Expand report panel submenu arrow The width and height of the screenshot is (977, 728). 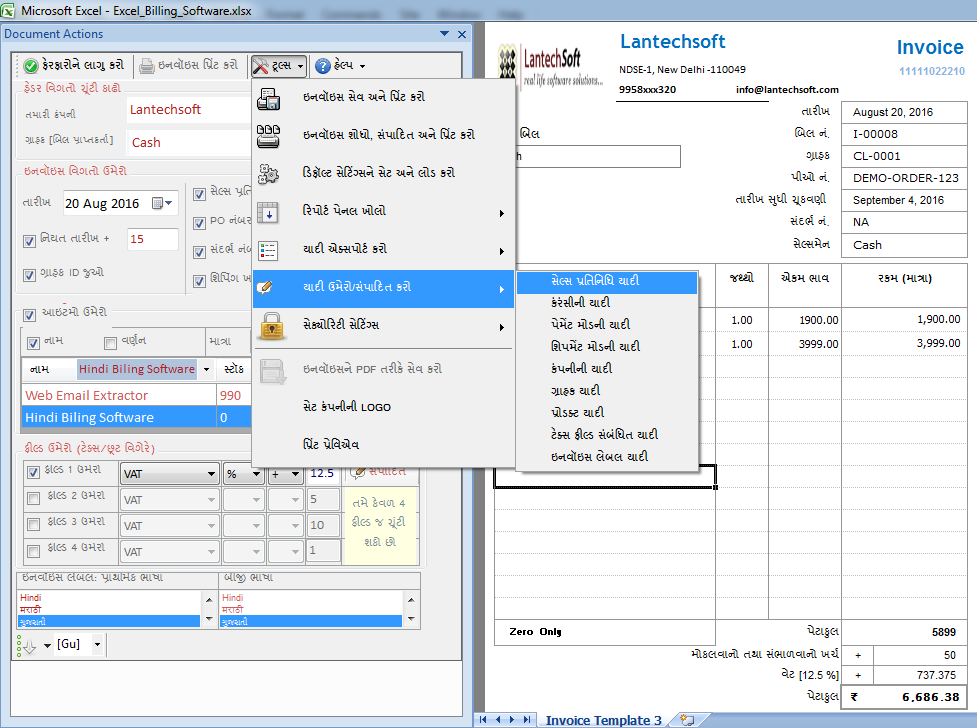[502, 213]
